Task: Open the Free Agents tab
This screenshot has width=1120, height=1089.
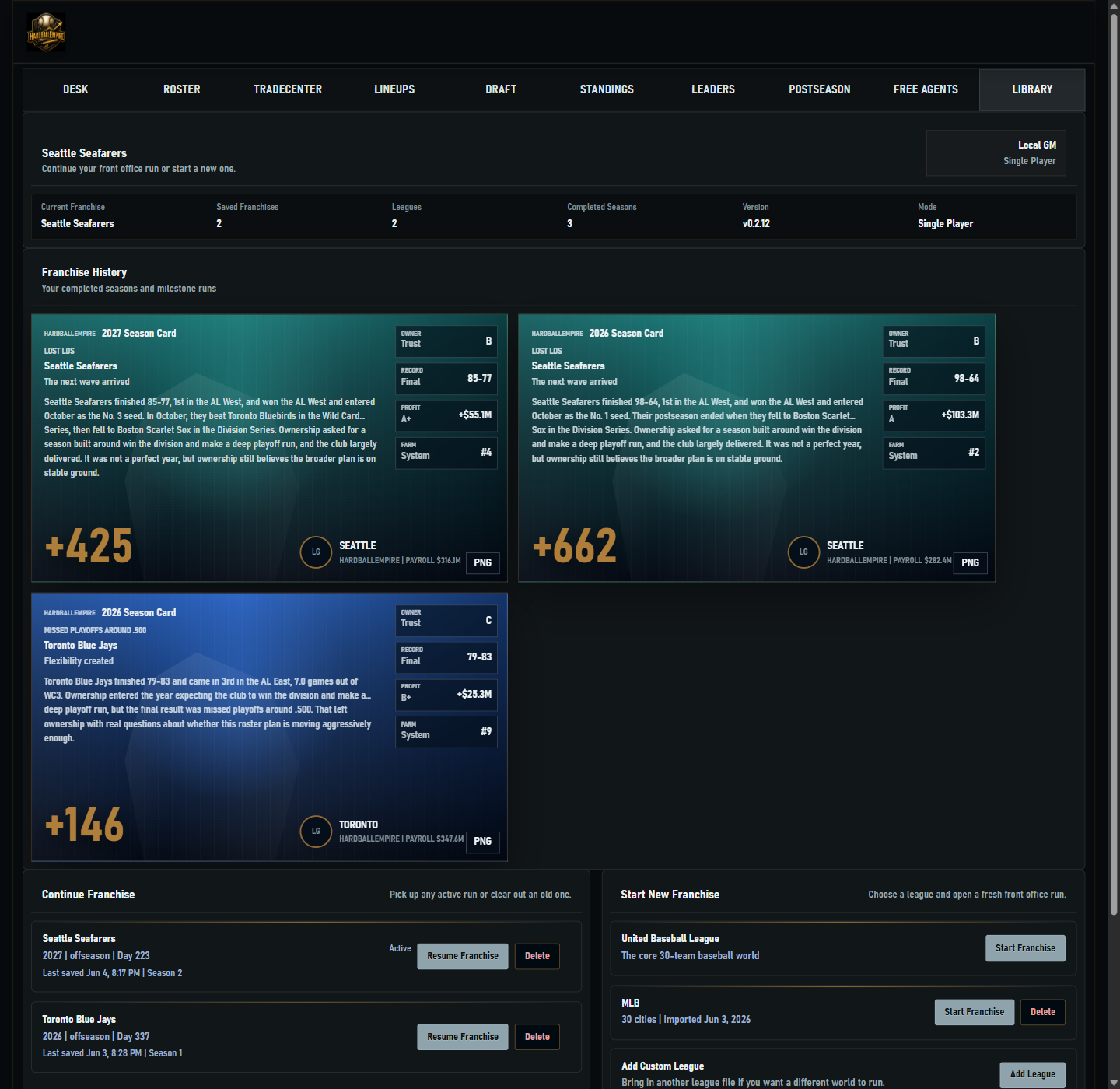Action: point(926,89)
